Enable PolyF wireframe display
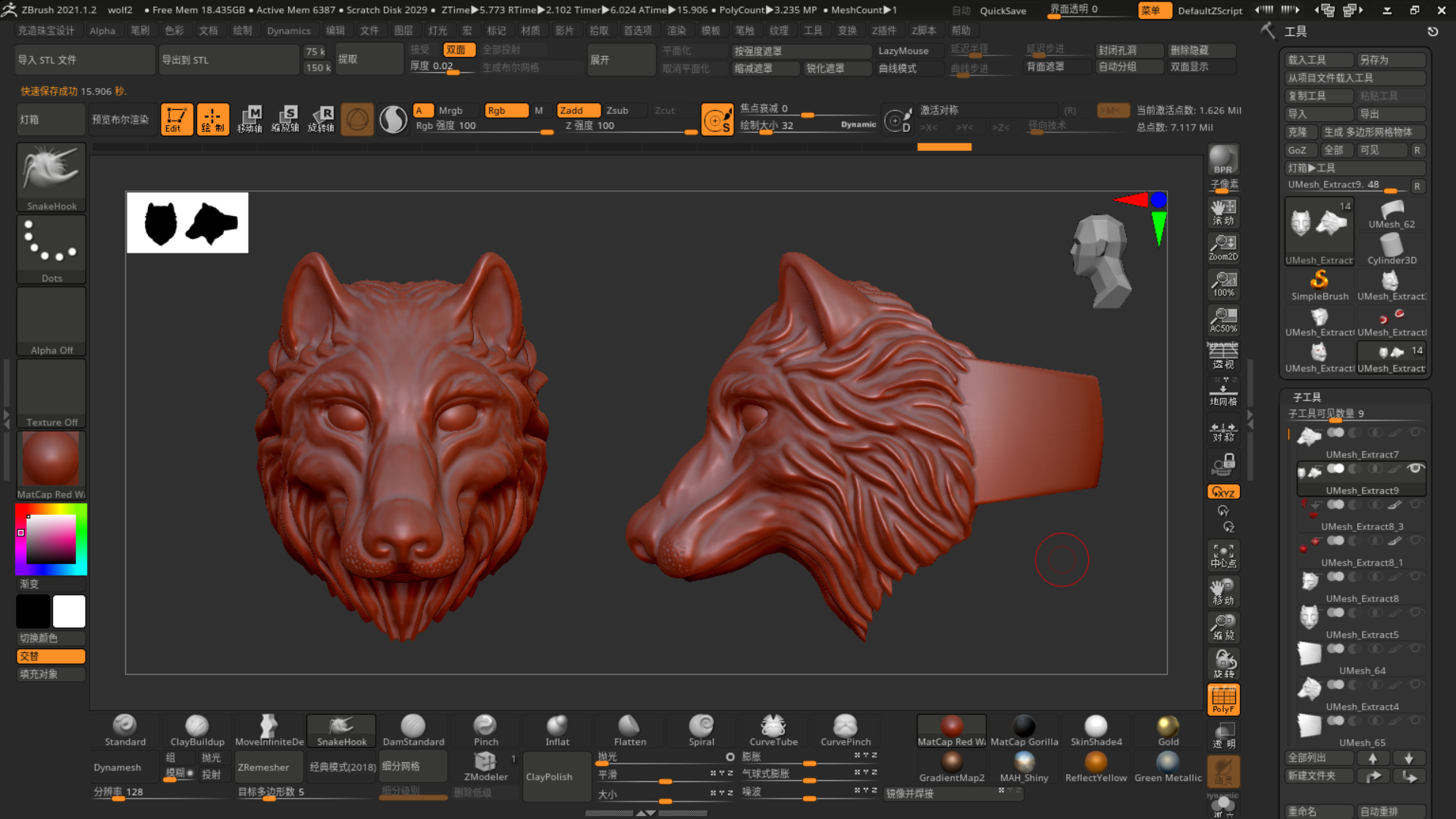 point(1222,699)
